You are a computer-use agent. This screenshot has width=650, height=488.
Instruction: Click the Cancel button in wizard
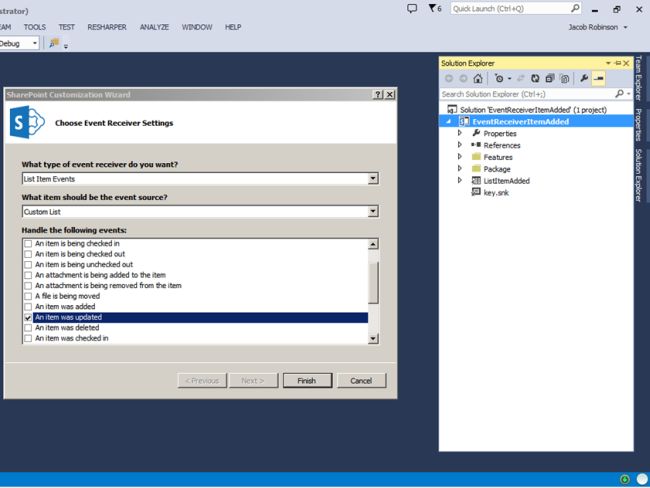pos(361,380)
